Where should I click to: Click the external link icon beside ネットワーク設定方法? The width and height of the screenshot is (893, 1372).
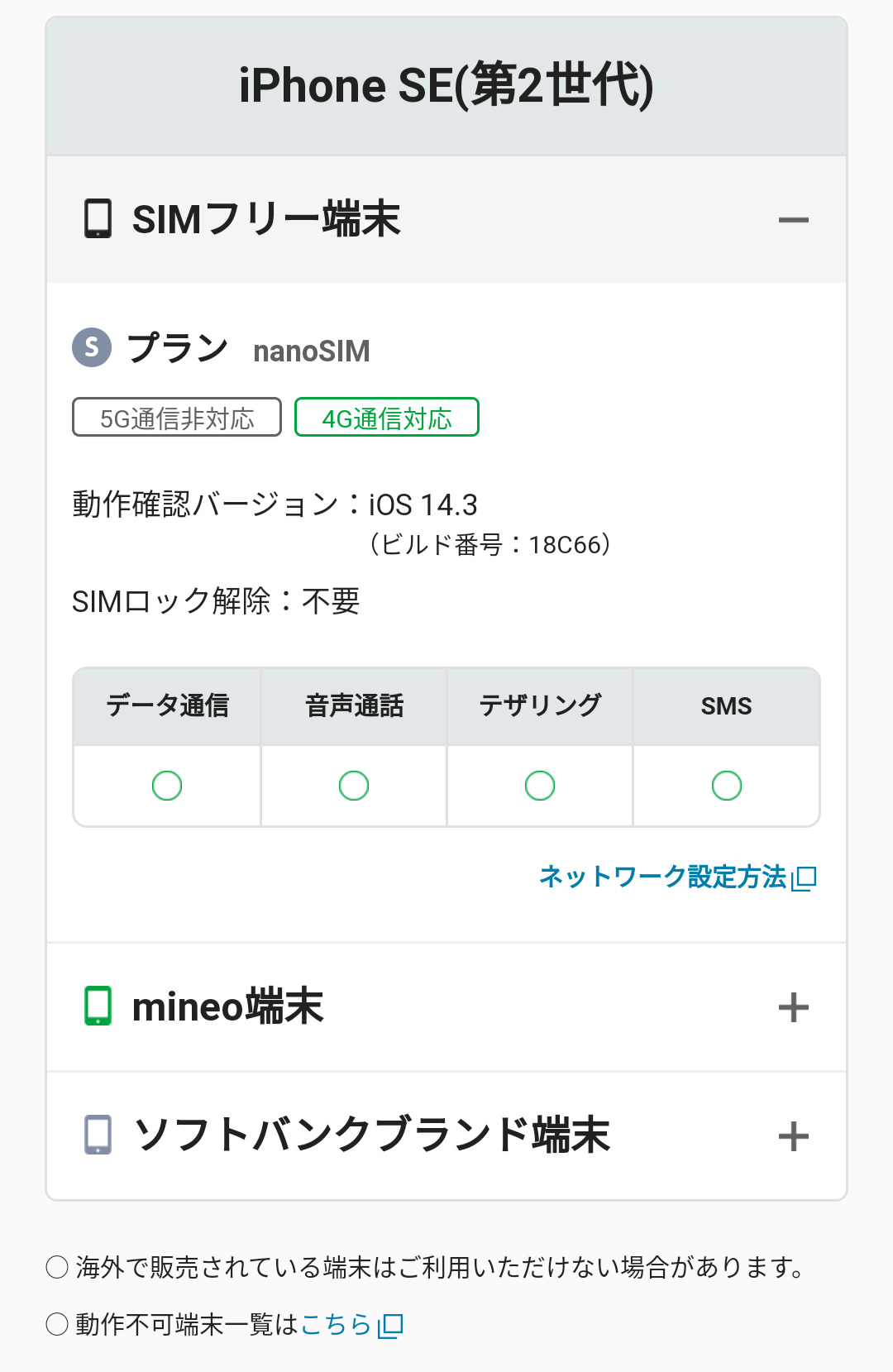point(804,878)
